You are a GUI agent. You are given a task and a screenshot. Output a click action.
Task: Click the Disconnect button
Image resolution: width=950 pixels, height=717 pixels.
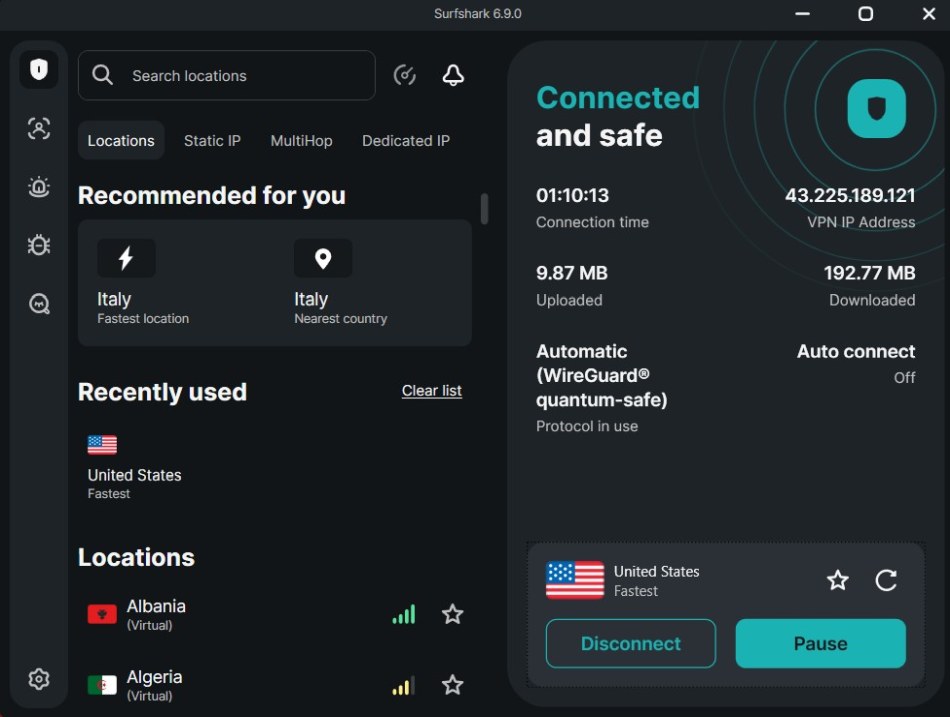[630, 644]
